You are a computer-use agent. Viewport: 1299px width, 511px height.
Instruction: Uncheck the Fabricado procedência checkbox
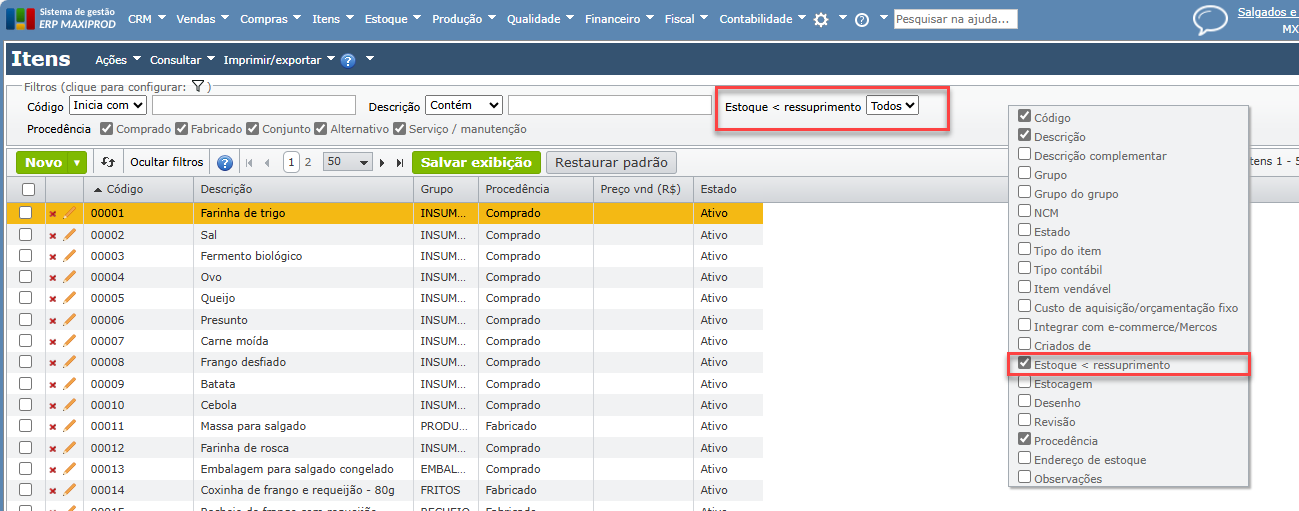click(x=181, y=129)
